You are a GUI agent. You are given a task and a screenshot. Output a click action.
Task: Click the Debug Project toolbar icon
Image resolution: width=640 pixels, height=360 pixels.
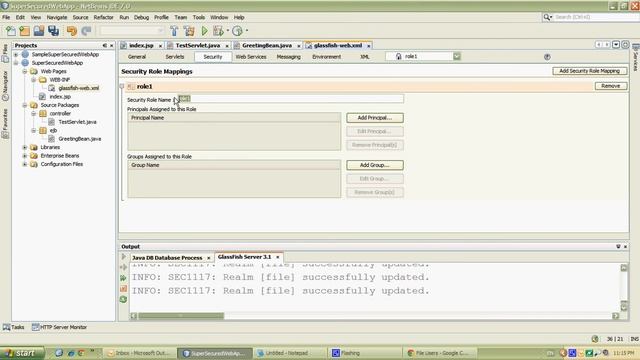click(x=218, y=31)
